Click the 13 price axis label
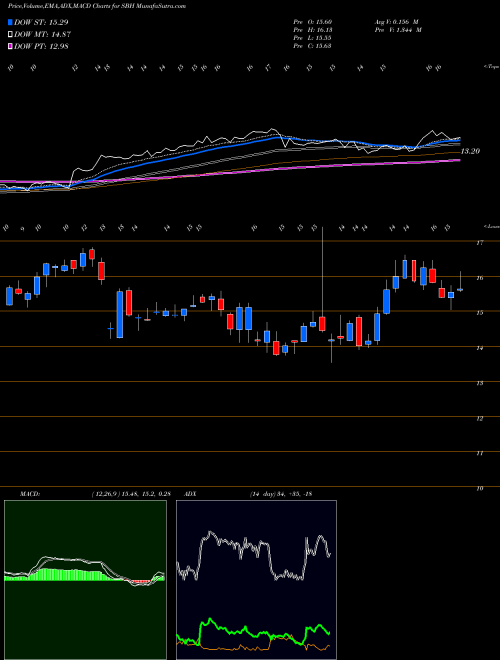Viewport: 500px width, 660px height. (x=480, y=383)
